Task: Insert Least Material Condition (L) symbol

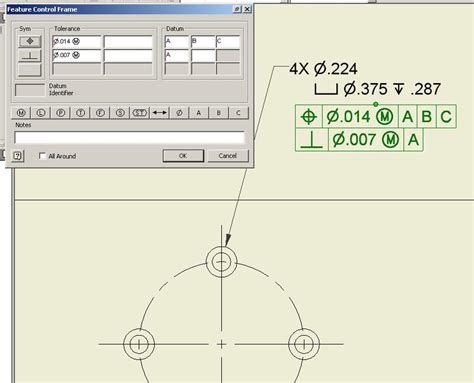Action: pyautogui.click(x=41, y=113)
